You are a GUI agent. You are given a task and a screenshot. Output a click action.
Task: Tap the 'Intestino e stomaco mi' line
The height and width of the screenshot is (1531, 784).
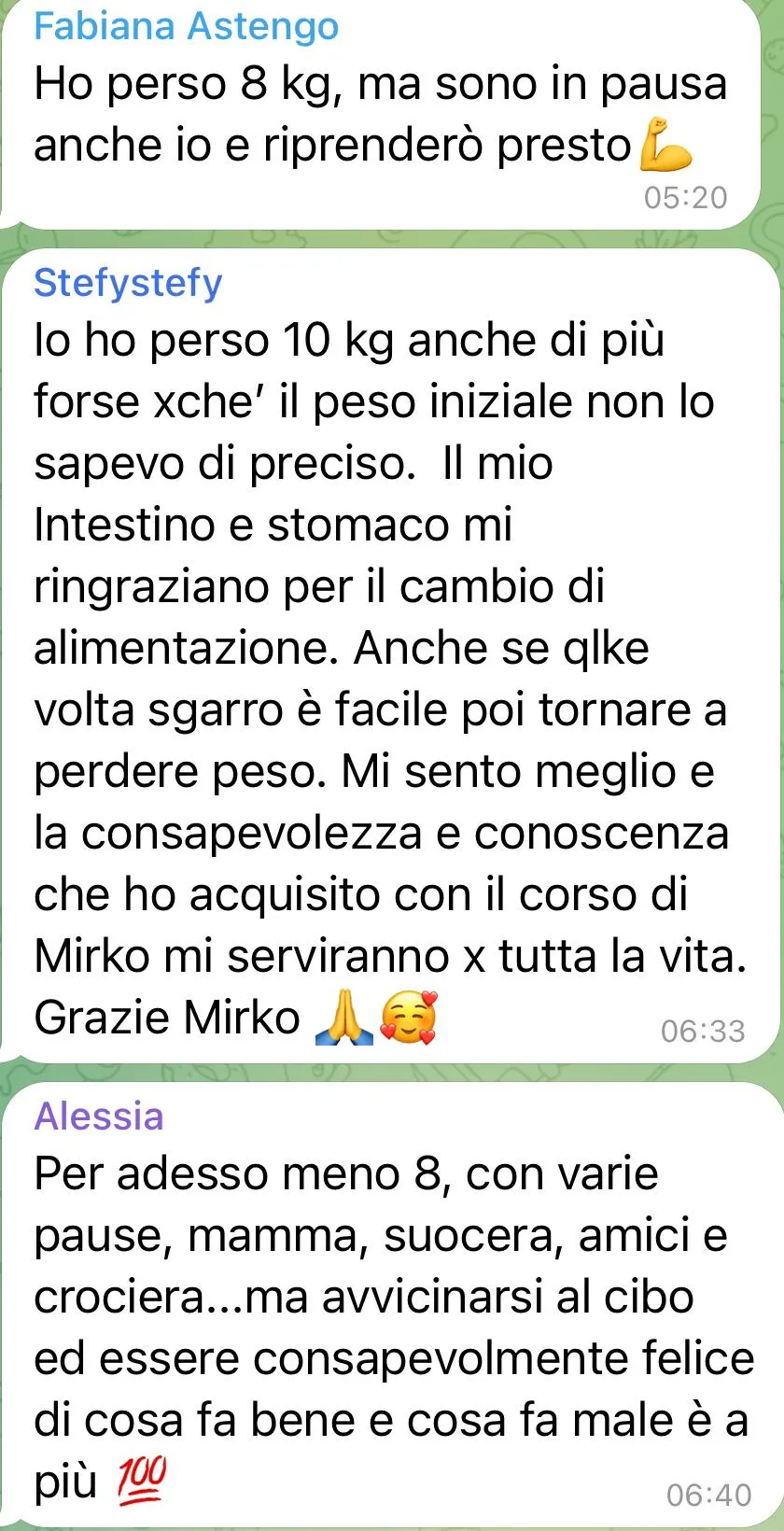coord(273,525)
